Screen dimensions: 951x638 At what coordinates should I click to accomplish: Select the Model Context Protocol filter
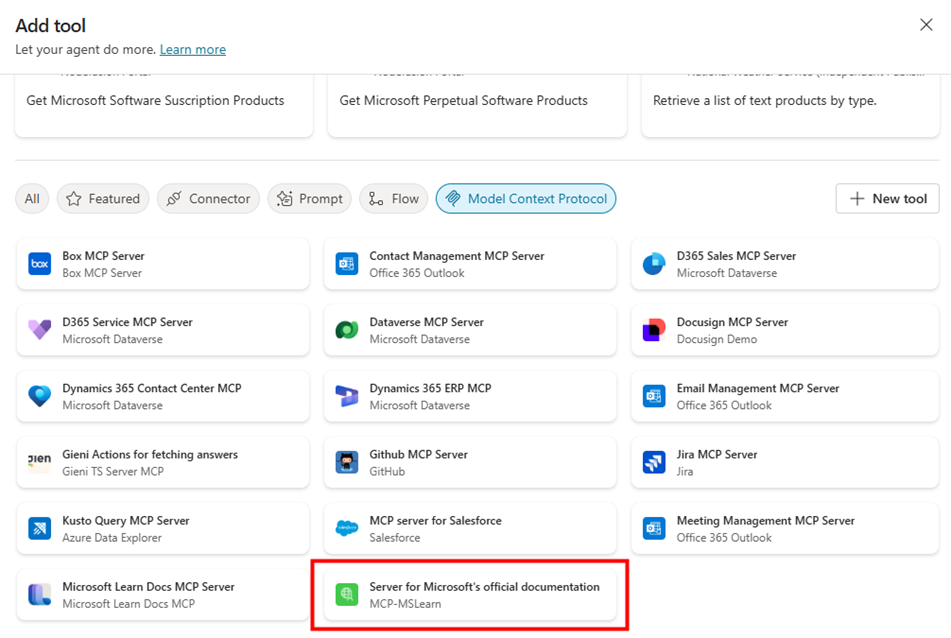click(526, 199)
